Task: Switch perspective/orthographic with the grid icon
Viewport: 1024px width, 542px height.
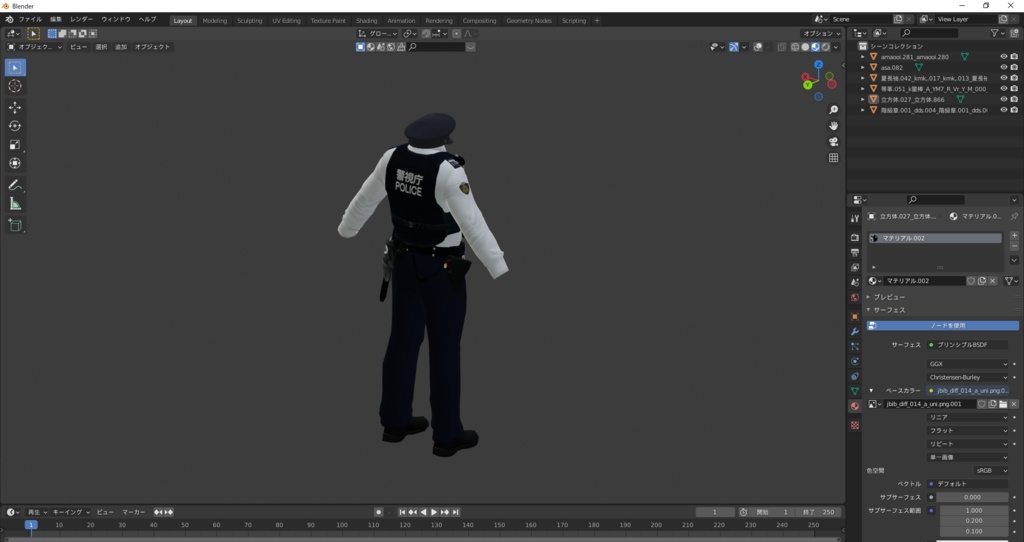Action: (x=833, y=157)
